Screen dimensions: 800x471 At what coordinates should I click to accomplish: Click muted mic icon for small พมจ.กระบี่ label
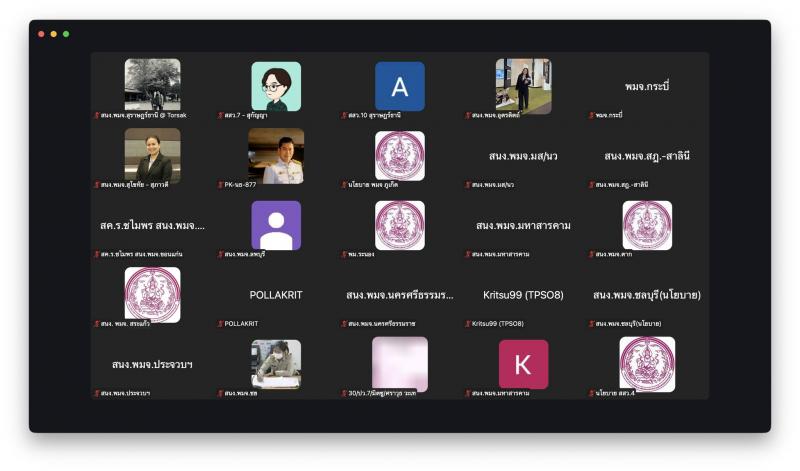[592, 115]
